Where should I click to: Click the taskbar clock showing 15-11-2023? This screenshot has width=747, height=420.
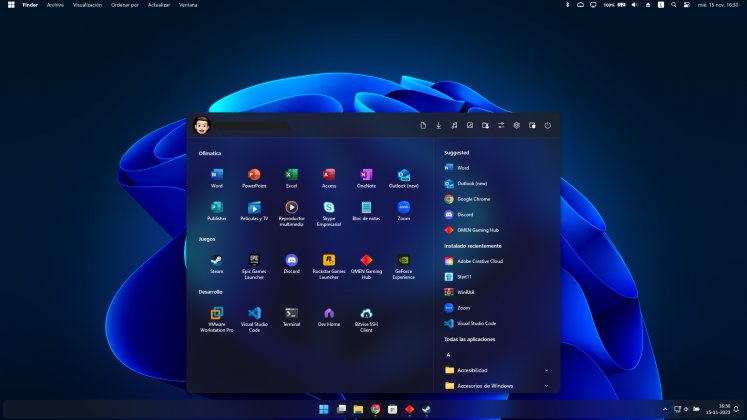click(718, 409)
